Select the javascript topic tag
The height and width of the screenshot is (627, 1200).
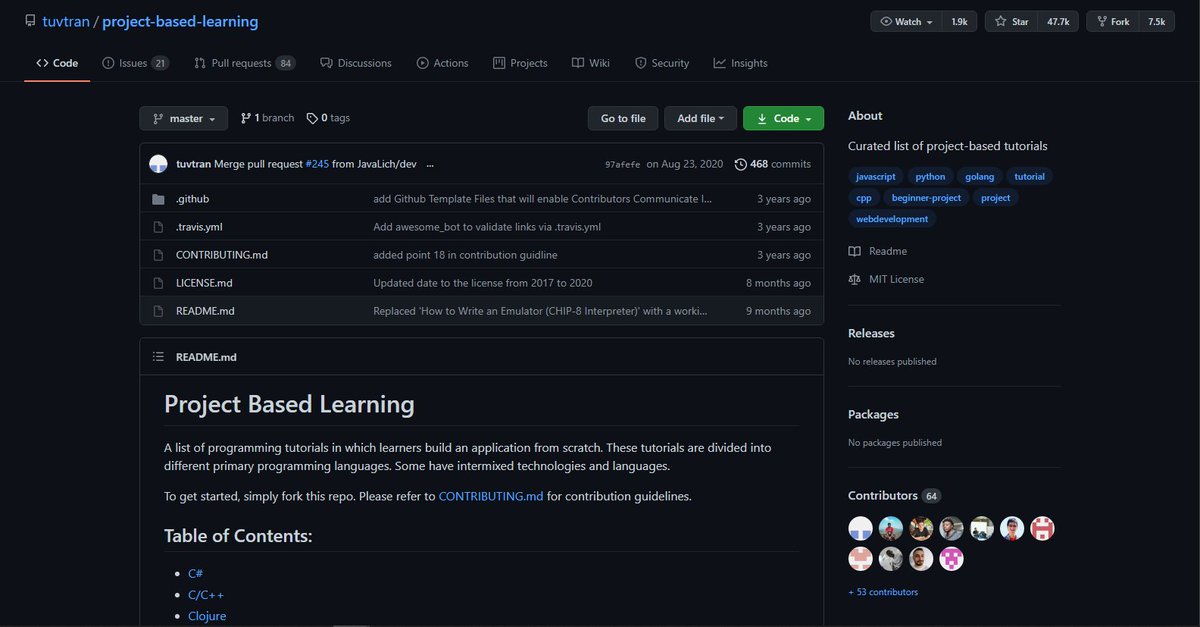pyautogui.click(x=876, y=176)
